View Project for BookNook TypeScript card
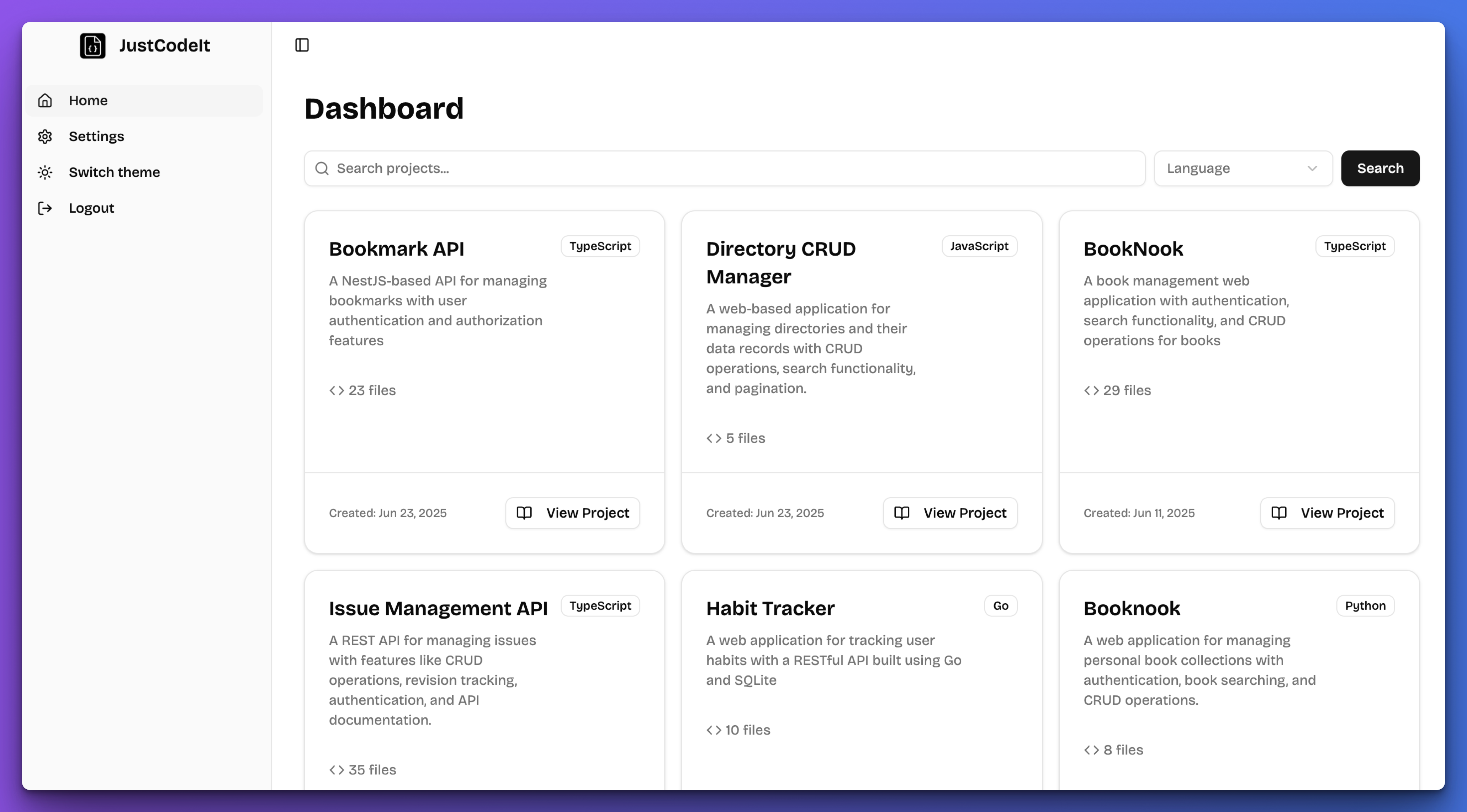 point(1327,513)
